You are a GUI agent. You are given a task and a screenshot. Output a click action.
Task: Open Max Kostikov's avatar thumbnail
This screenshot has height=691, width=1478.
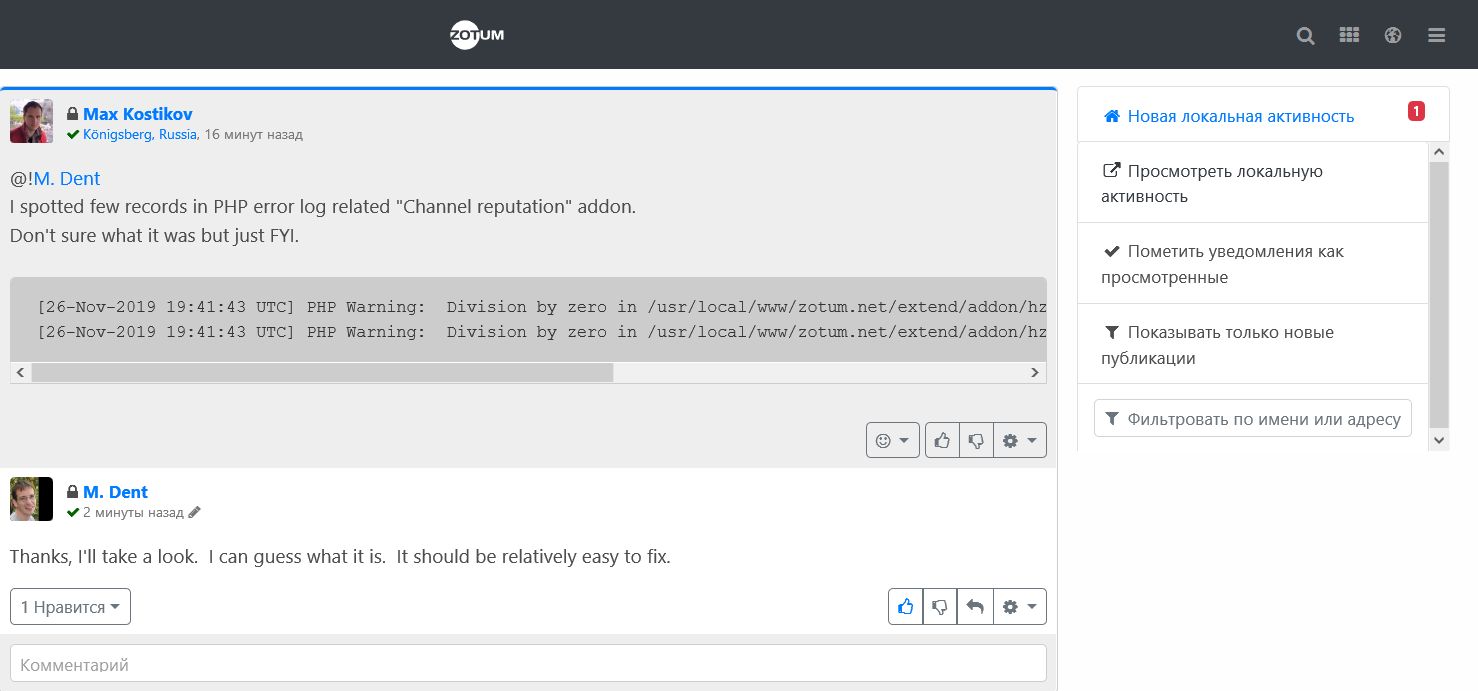pyautogui.click(x=31, y=121)
